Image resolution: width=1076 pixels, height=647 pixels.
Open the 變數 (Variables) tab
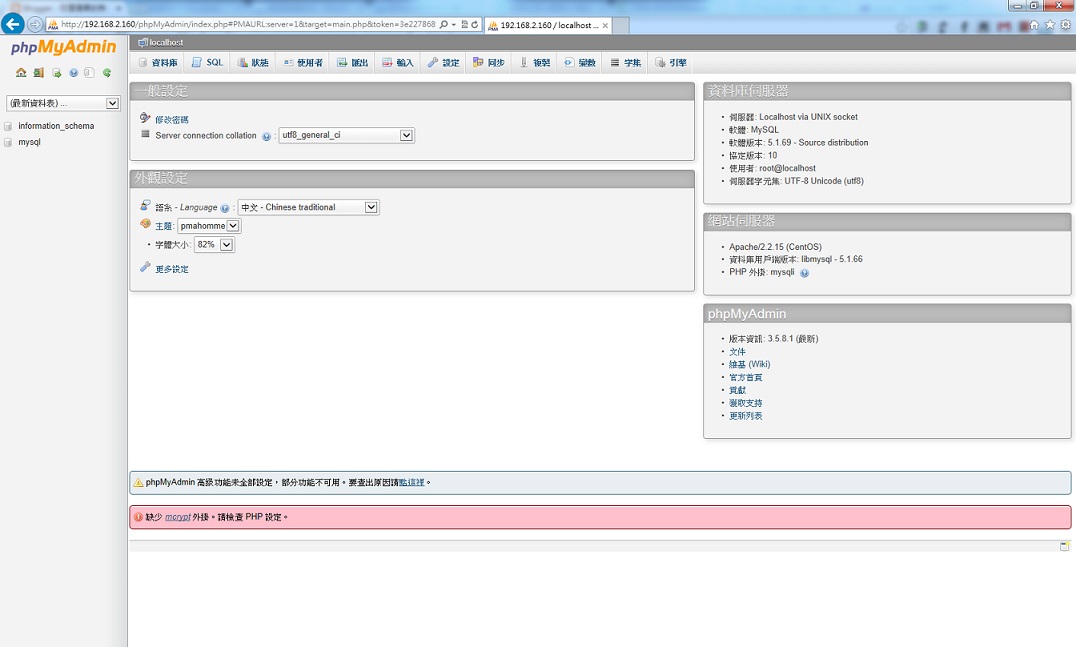point(580,62)
